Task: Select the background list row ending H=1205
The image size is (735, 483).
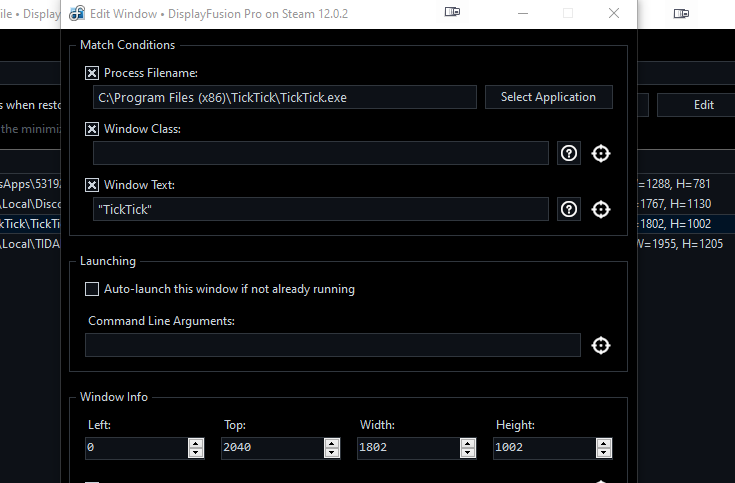Action: pyautogui.click(x=686, y=244)
